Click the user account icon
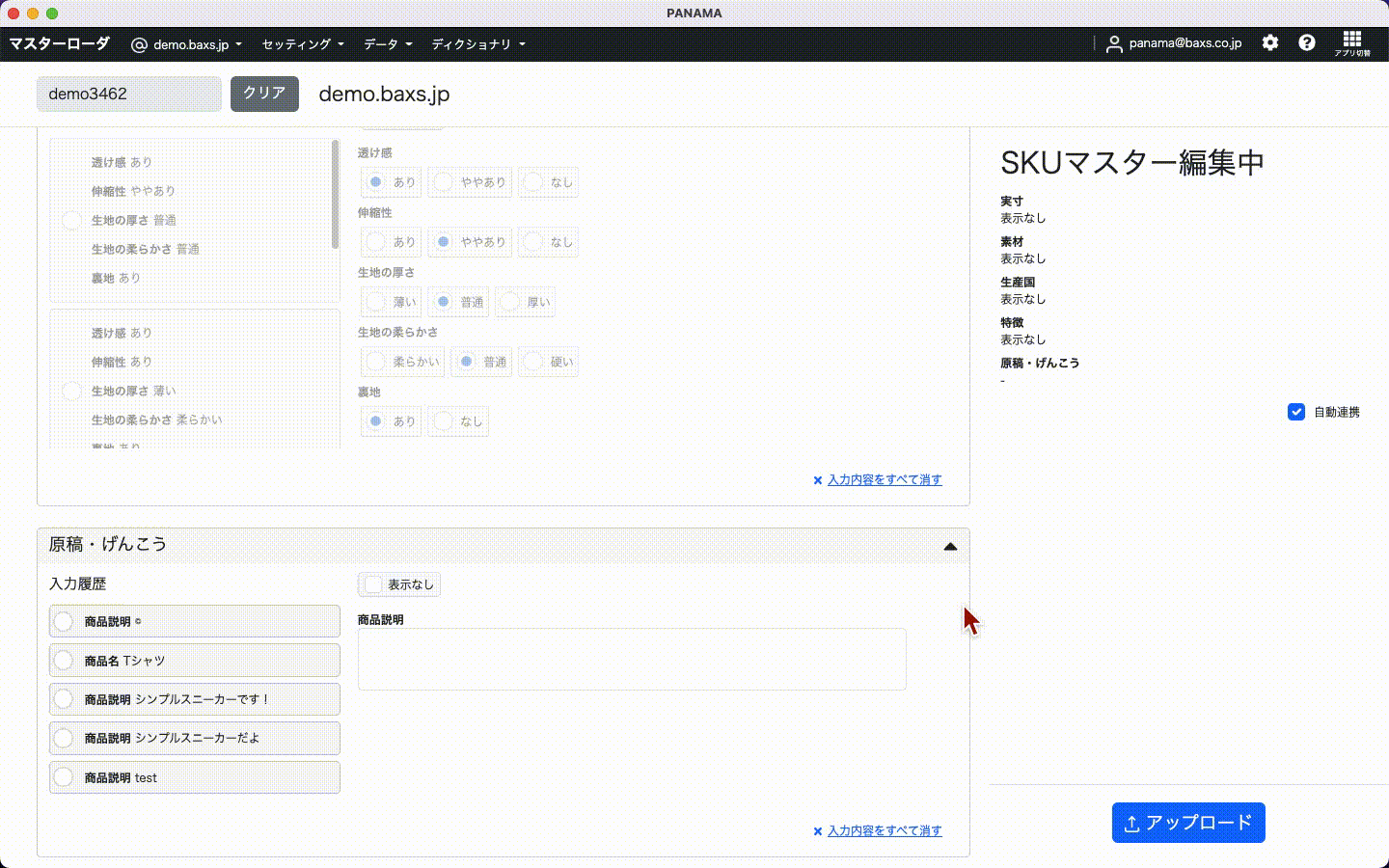Image resolution: width=1389 pixels, height=868 pixels. click(x=1114, y=44)
